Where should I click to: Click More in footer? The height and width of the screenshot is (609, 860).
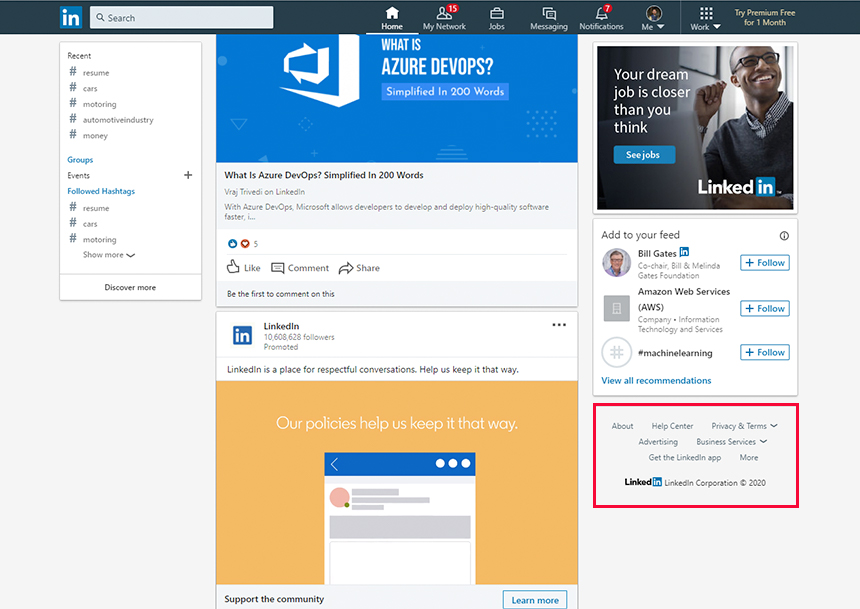point(749,458)
